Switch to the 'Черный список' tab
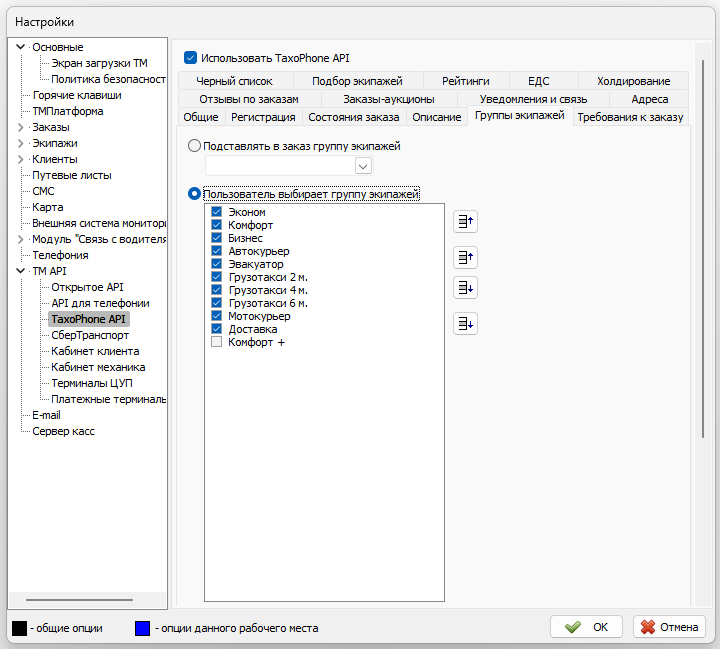This screenshot has height=649, width=720. pyautogui.click(x=235, y=81)
